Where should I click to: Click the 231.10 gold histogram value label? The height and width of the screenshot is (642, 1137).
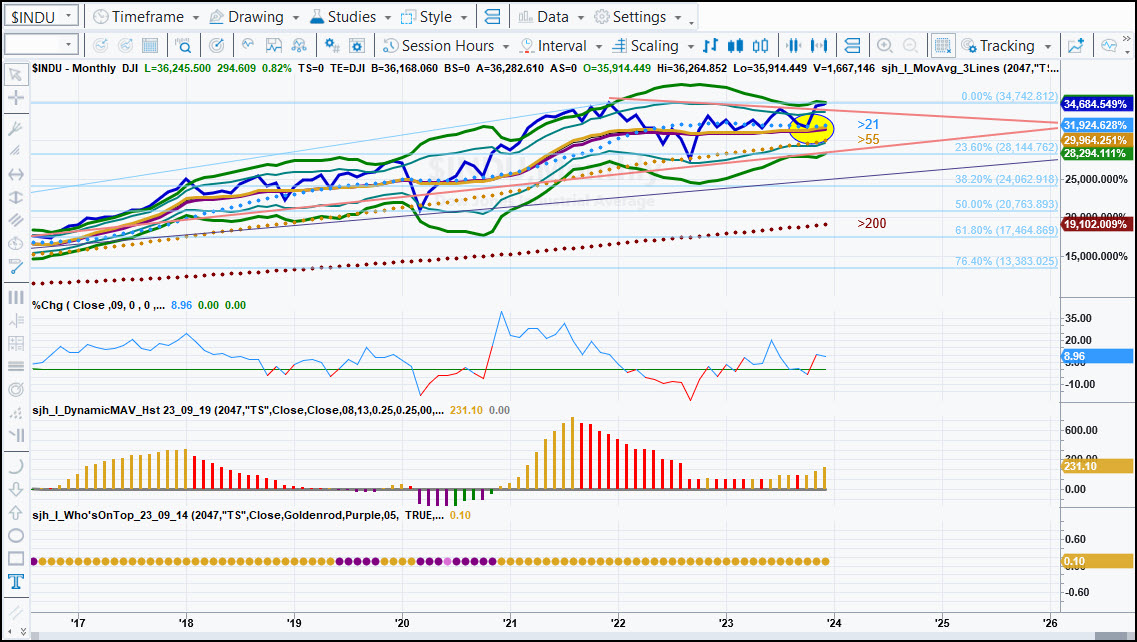[x=1096, y=466]
